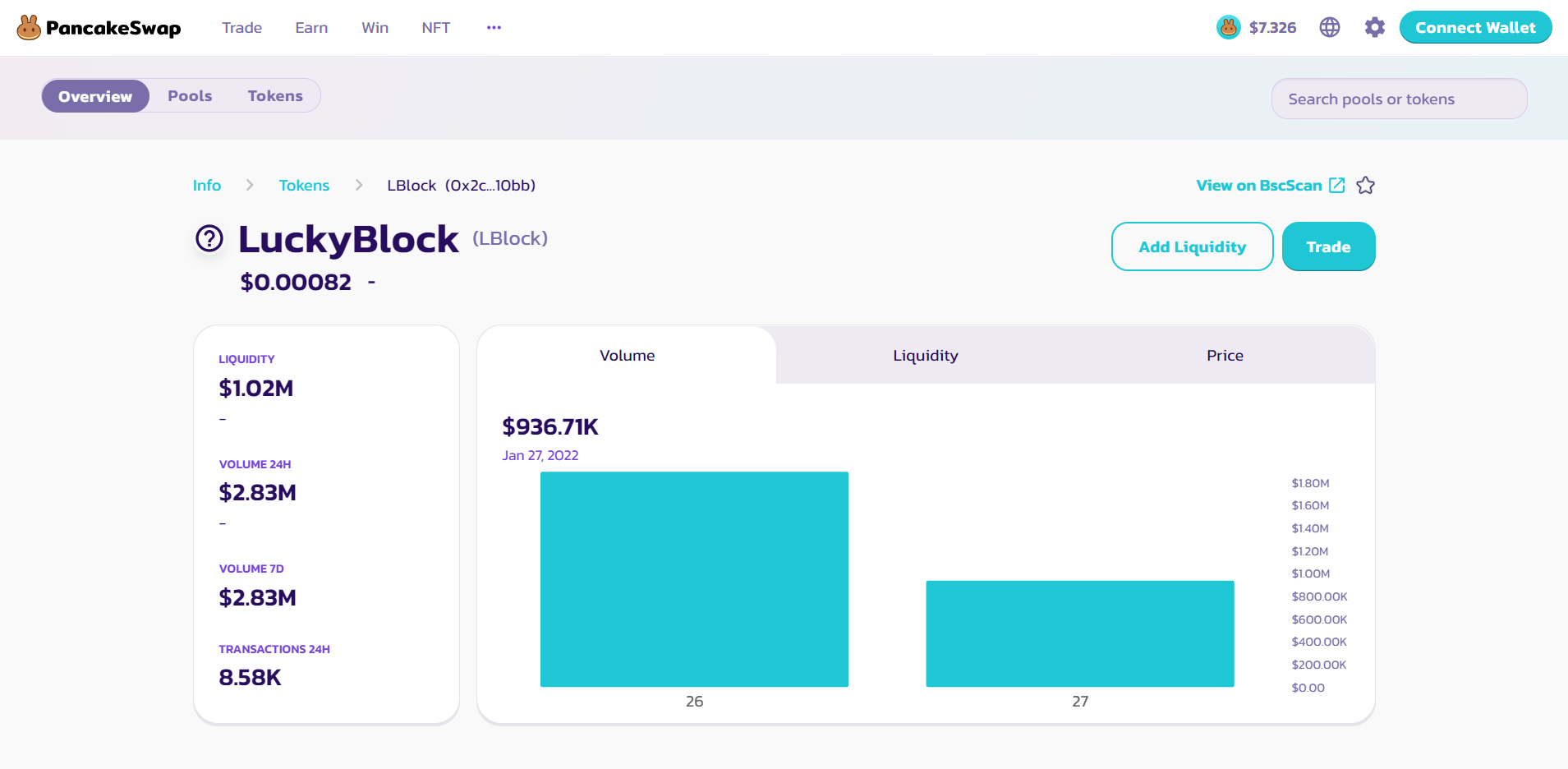The height and width of the screenshot is (769, 1568).
Task: Click the CAKE token price icon
Action: (x=1229, y=27)
